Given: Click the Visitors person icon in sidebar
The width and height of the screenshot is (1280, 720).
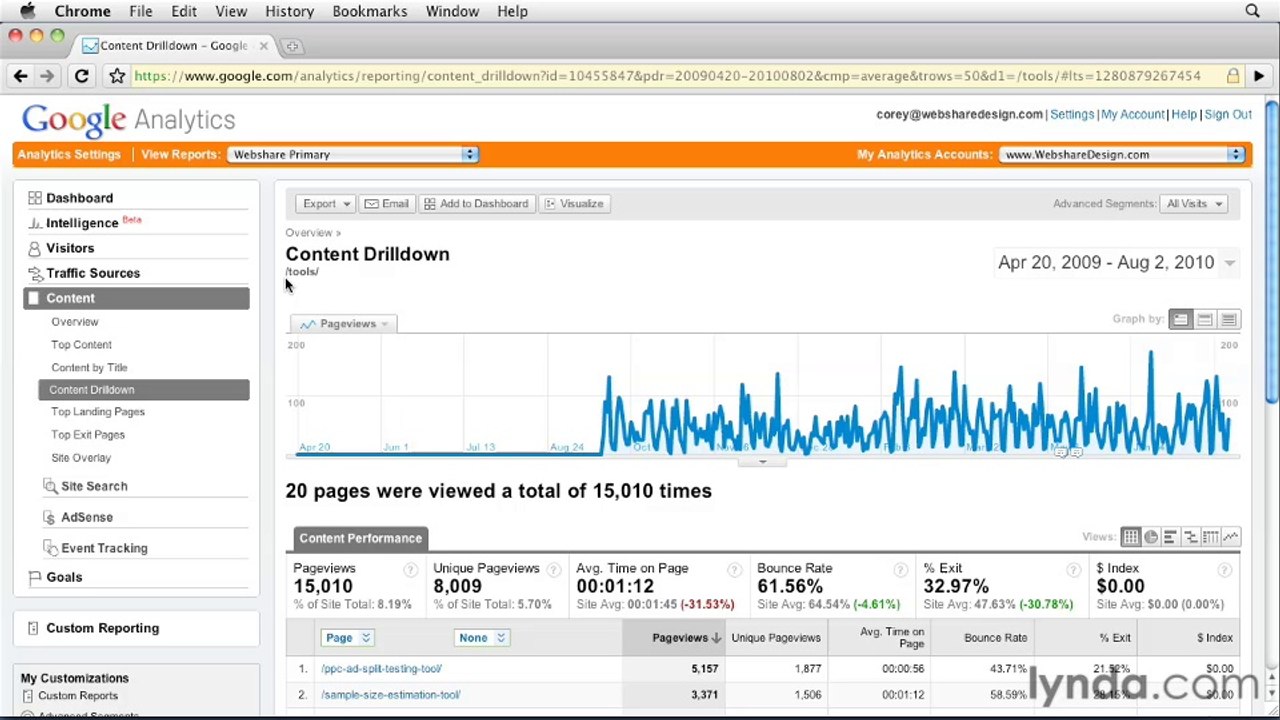Looking at the screenshot, I should (35, 248).
